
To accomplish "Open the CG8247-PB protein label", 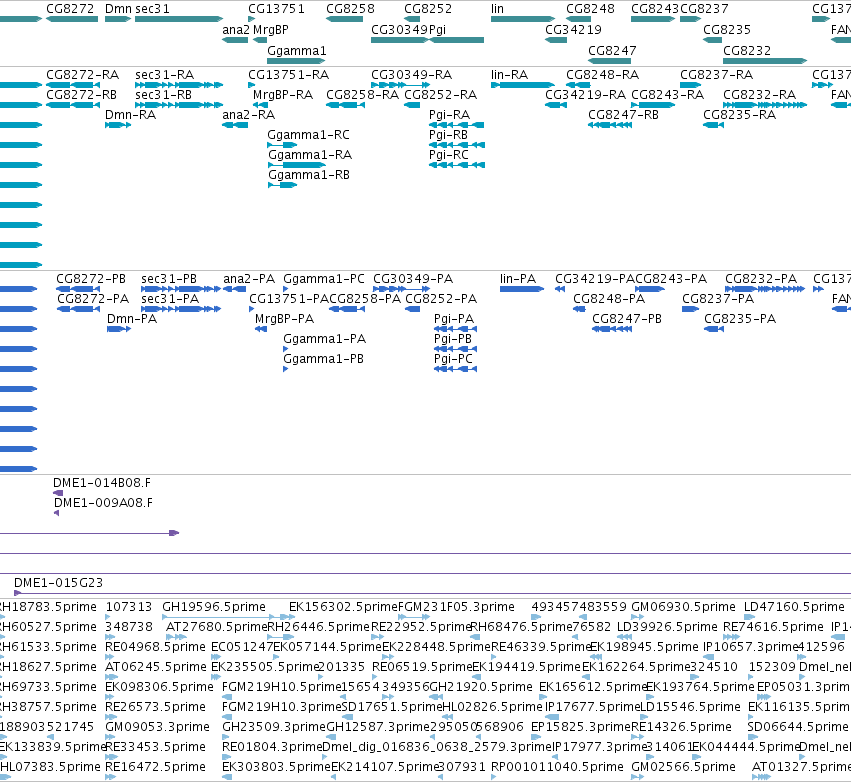I will (x=627, y=319).
